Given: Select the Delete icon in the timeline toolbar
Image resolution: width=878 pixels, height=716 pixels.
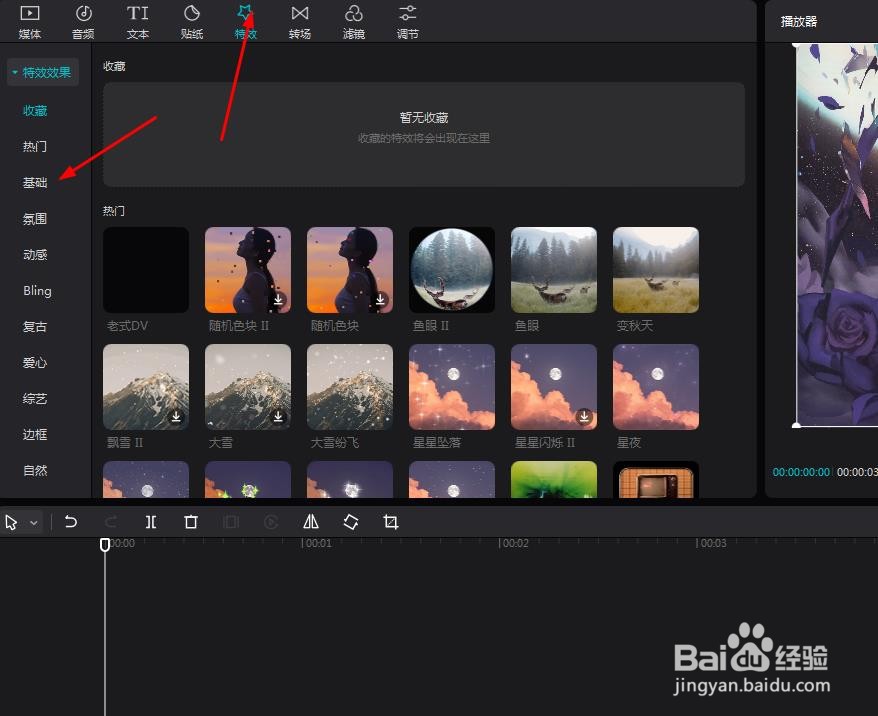Looking at the screenshot, I should tap(191, 521).
